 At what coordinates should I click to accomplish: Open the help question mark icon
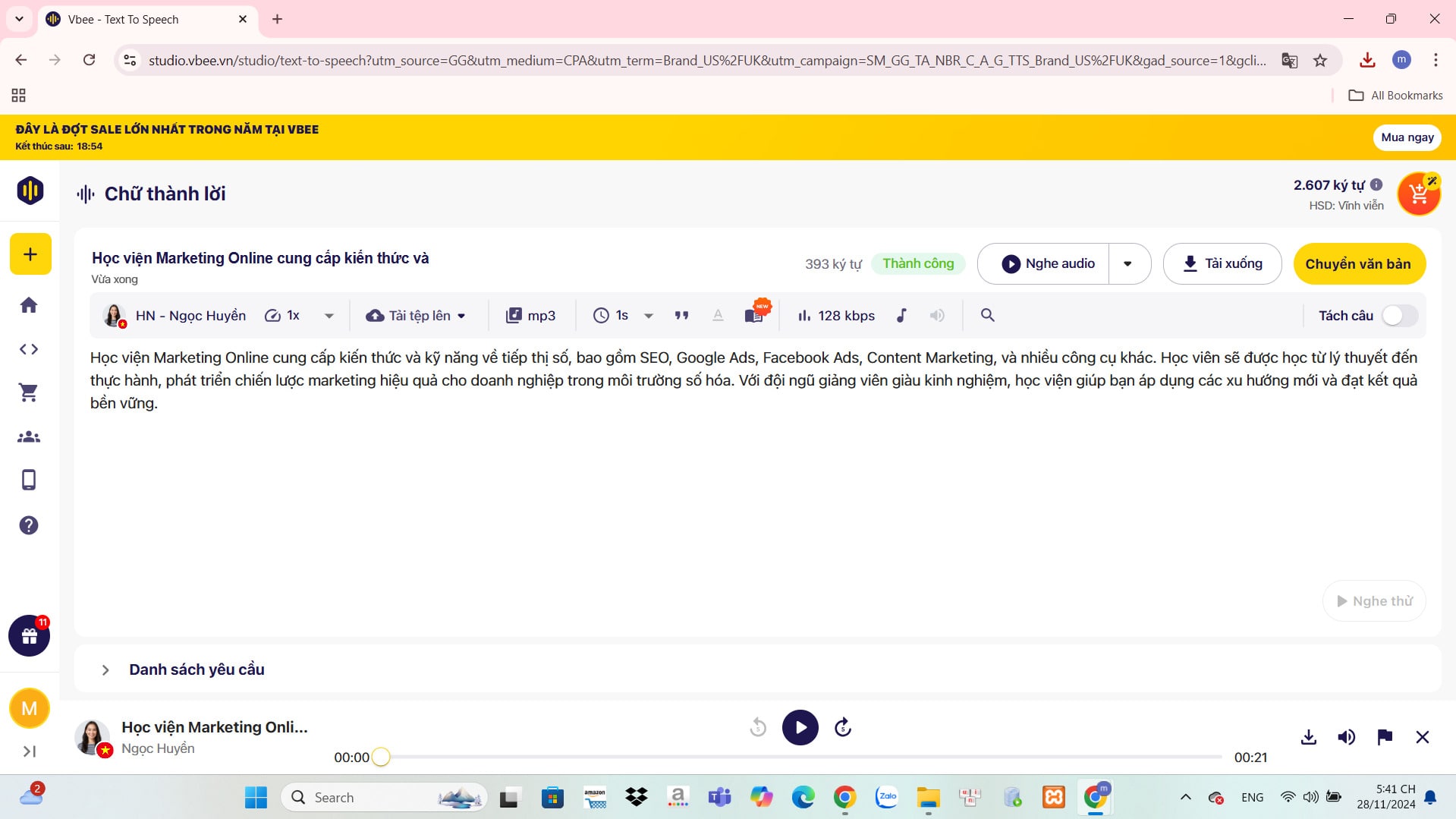click(x=29, y=525)
